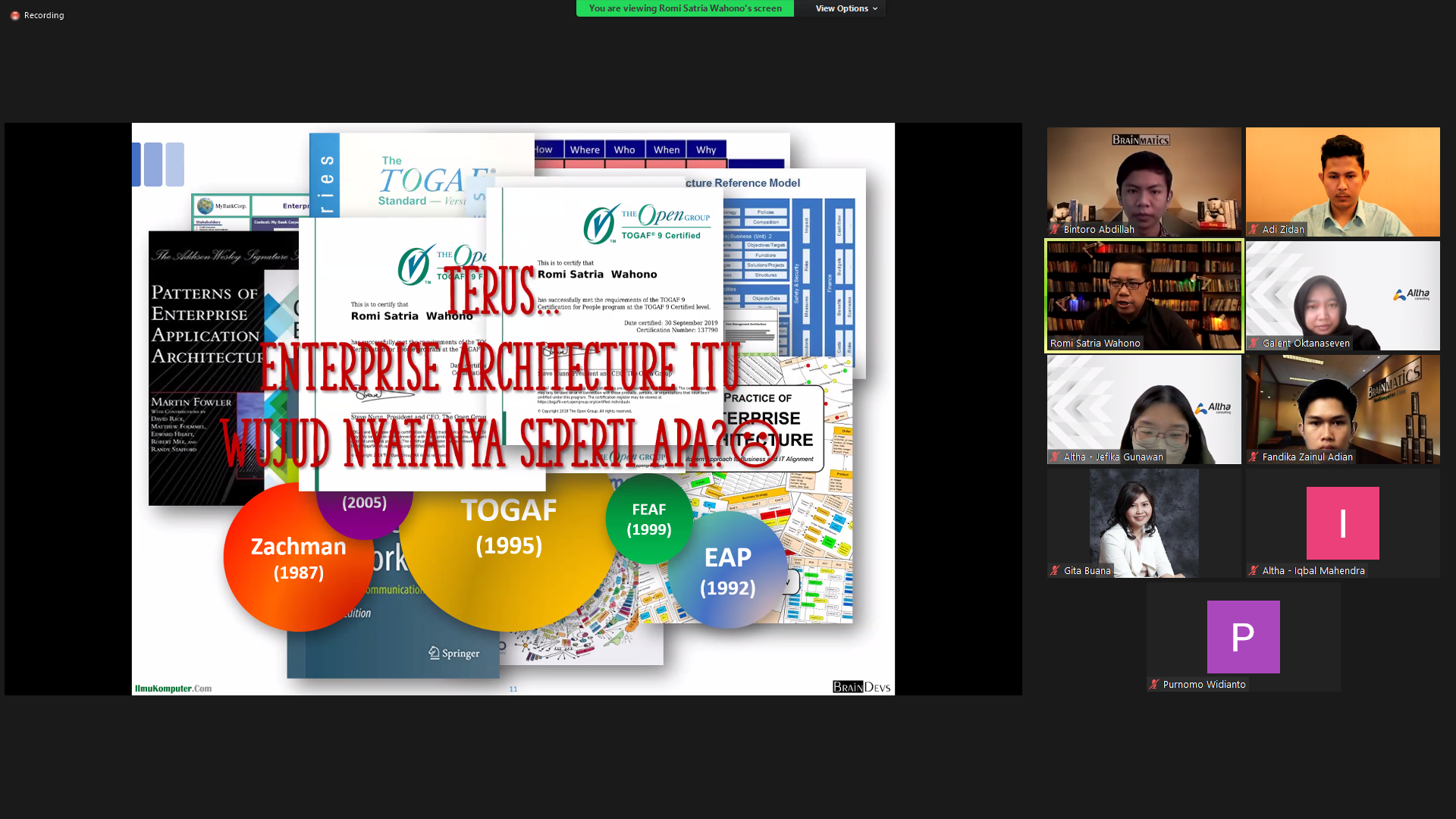1456x819 pixels.
Task: Click Jefika Gunawan's muted mic icon
Action: point(1055,457)
